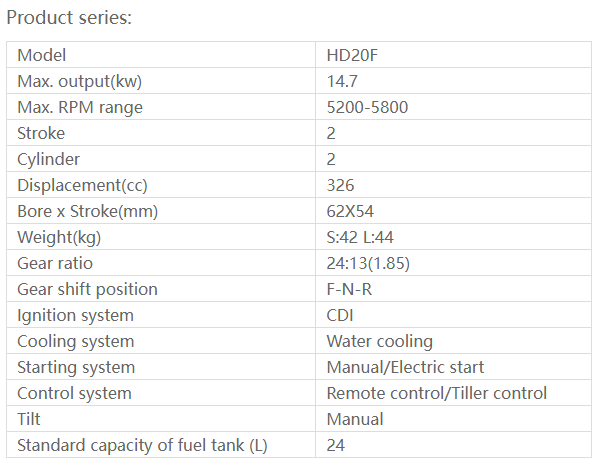Select the Stroke row label
Viewport: 601px width, 469px height.
click(x=41, y=133)
